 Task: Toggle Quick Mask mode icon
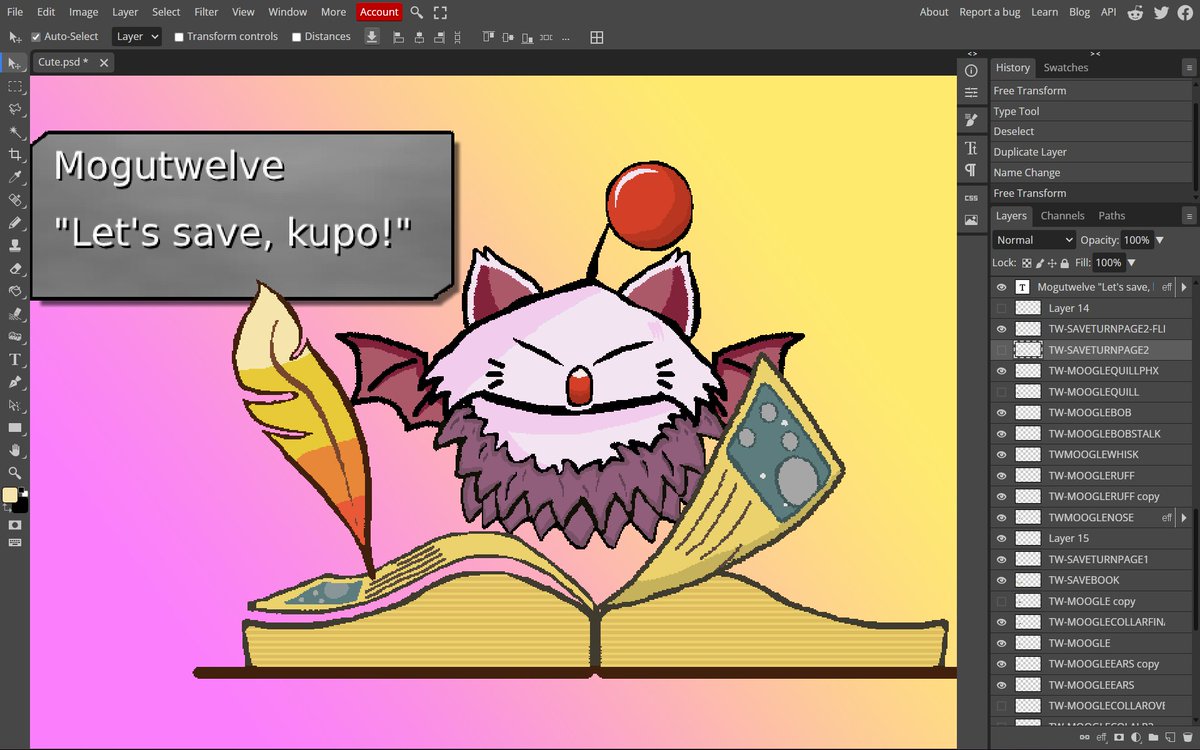[x=15, y=523]
